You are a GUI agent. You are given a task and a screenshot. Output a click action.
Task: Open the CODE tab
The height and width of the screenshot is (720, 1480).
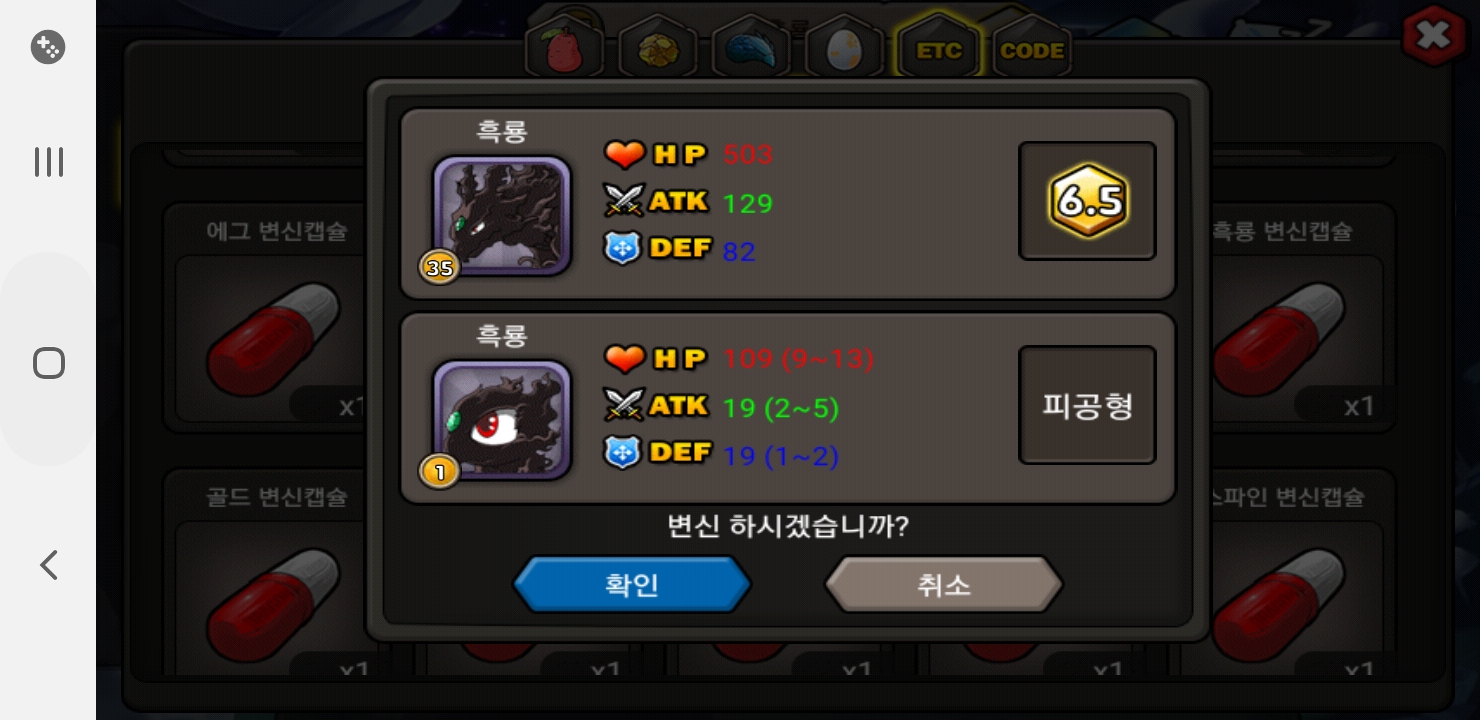1032,48
